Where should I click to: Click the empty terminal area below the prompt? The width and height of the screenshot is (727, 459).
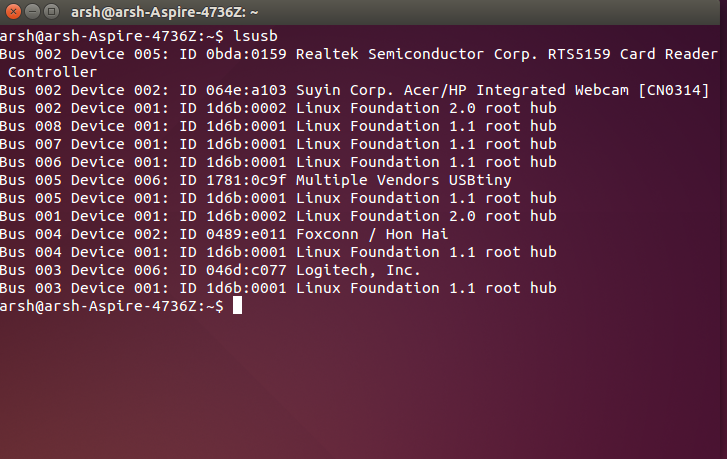click(360, 387)
